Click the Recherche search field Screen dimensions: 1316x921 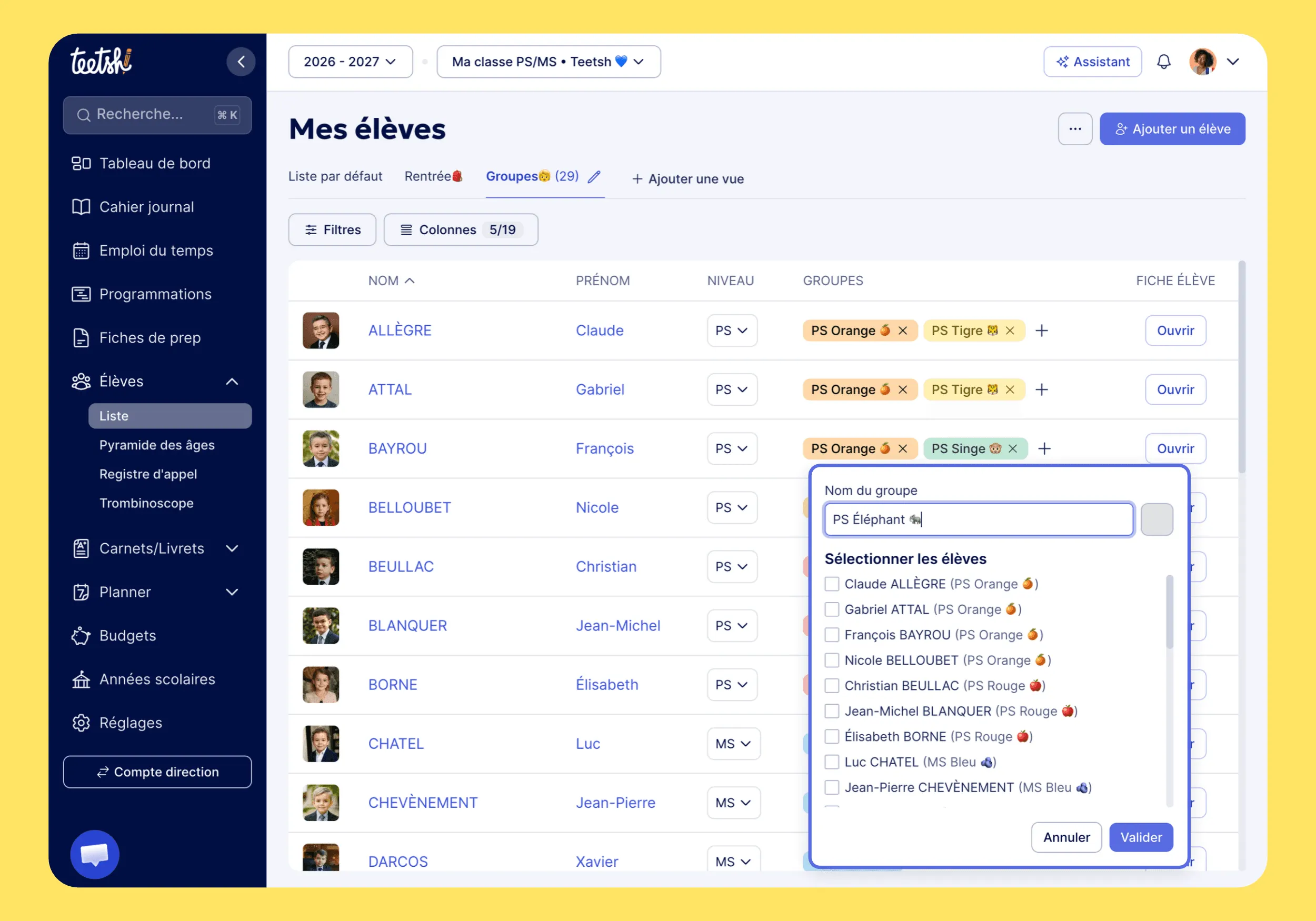[157, 115]
